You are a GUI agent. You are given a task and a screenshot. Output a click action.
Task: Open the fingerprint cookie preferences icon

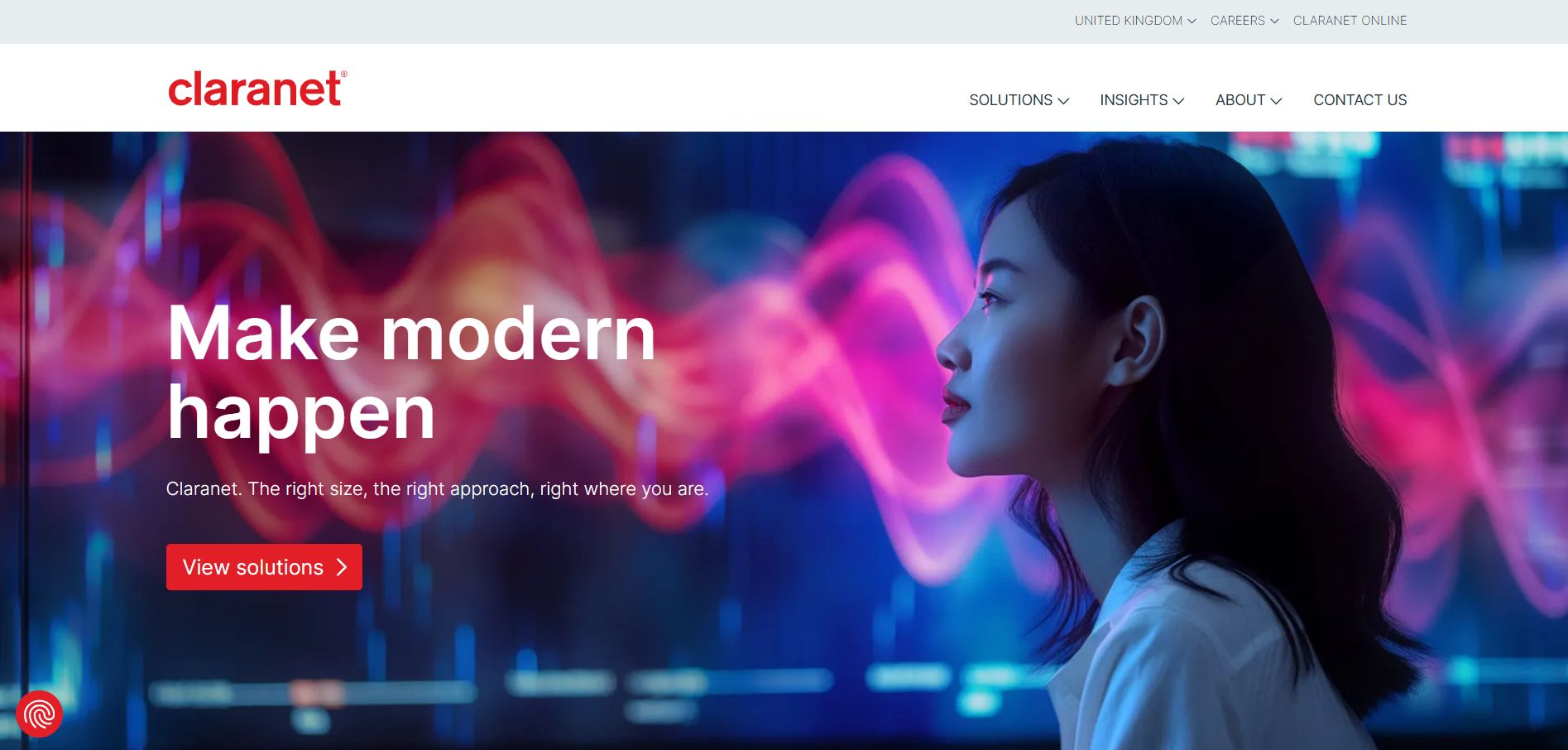point(39,714)
